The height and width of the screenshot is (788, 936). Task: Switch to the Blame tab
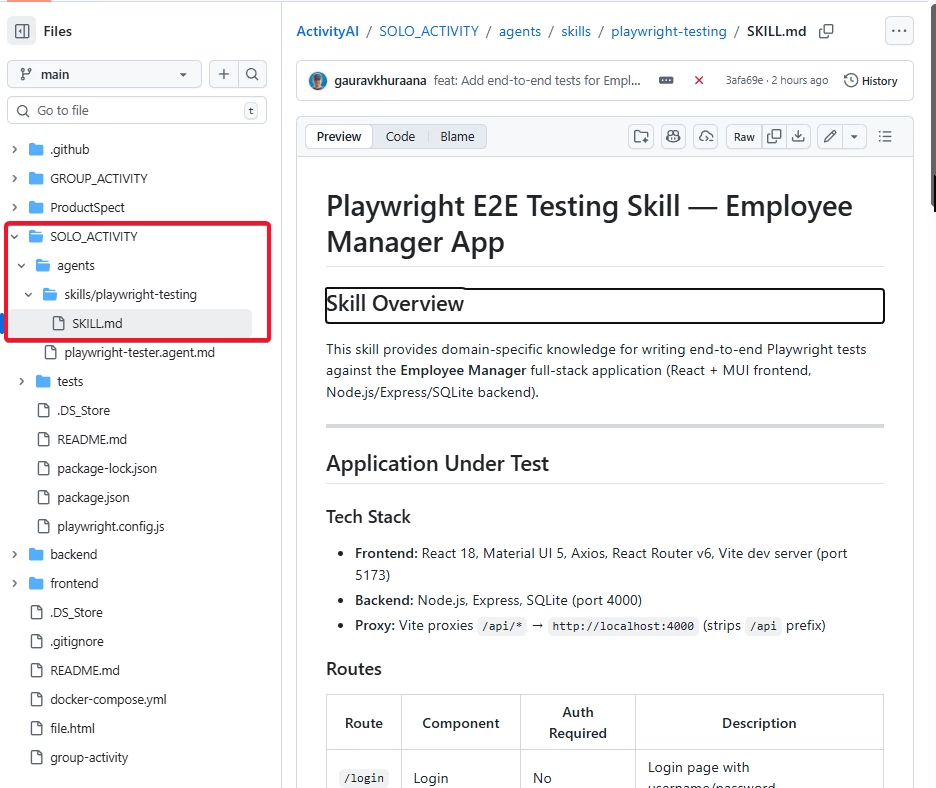coord(457,137)
